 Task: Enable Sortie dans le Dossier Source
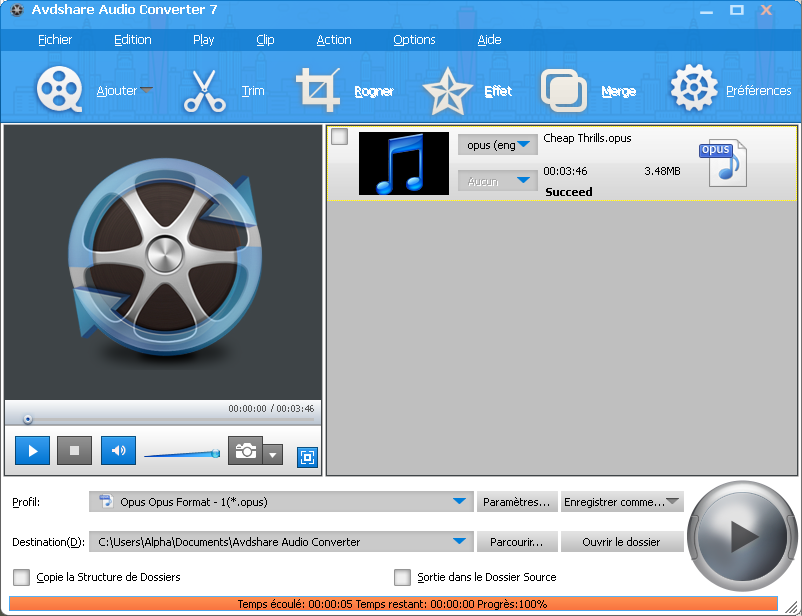coord(403,577)
